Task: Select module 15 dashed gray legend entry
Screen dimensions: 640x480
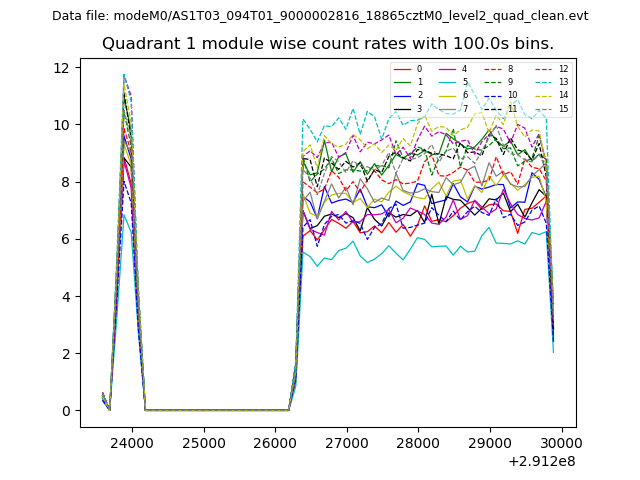Action: [541, 108]
